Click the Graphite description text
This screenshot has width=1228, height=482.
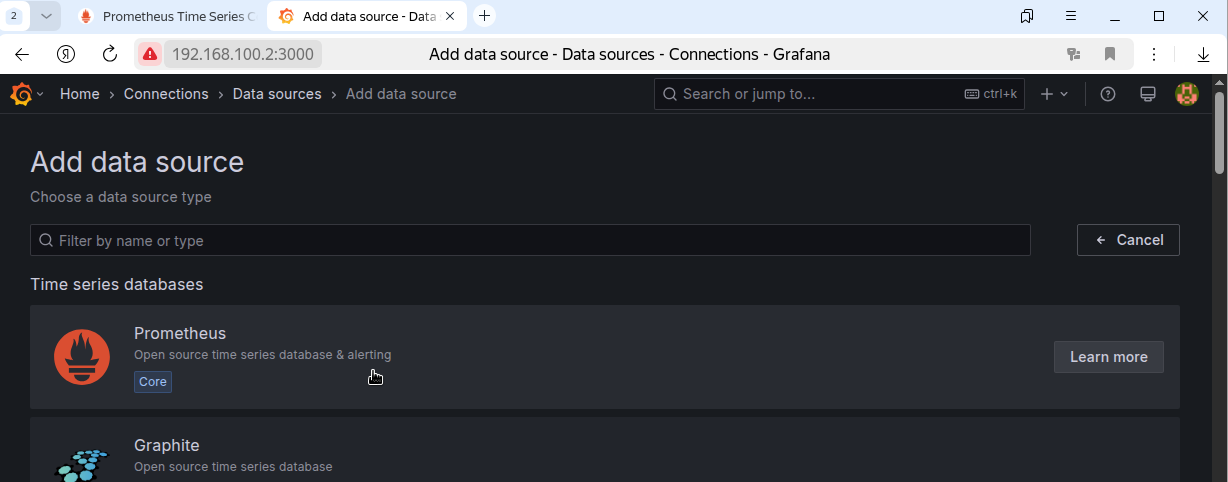click(x=233, y=467)
